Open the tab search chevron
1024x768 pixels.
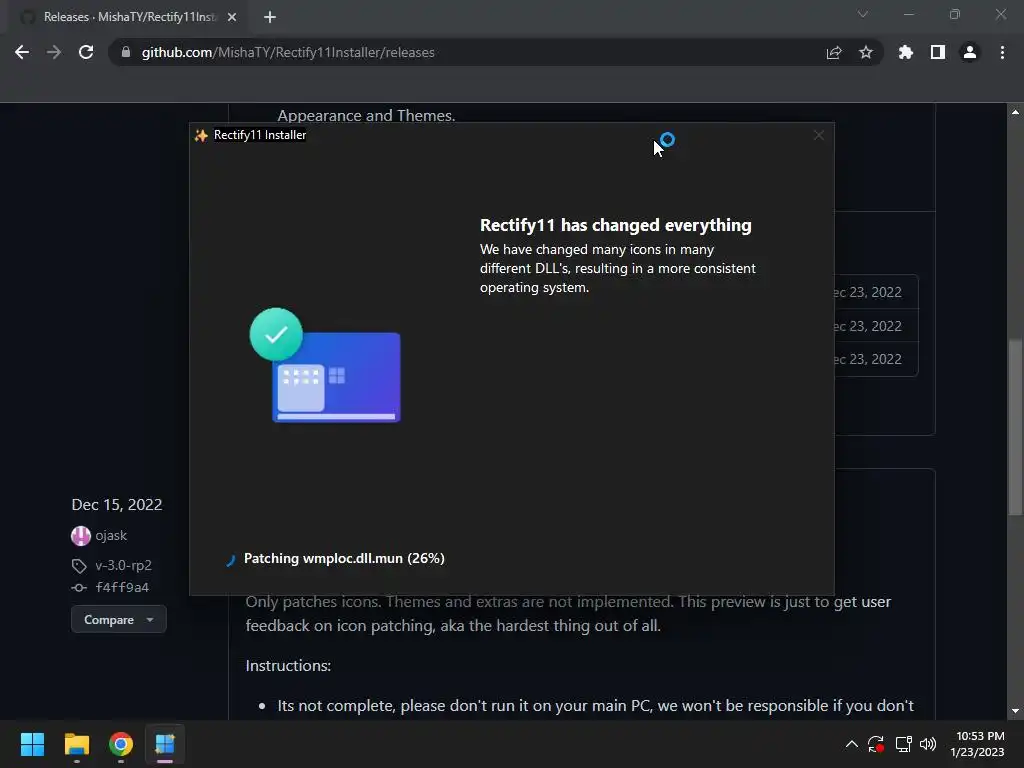863,14
